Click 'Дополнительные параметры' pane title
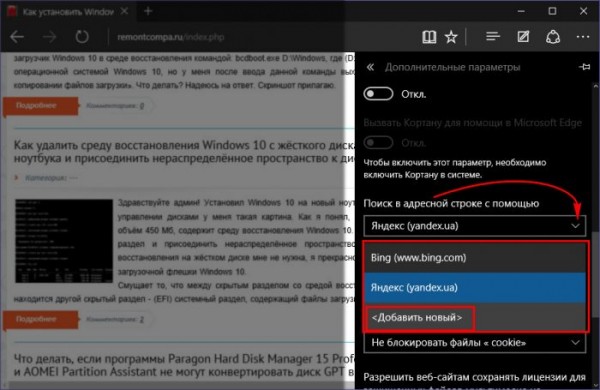600x390 pixels. (453, 67)
